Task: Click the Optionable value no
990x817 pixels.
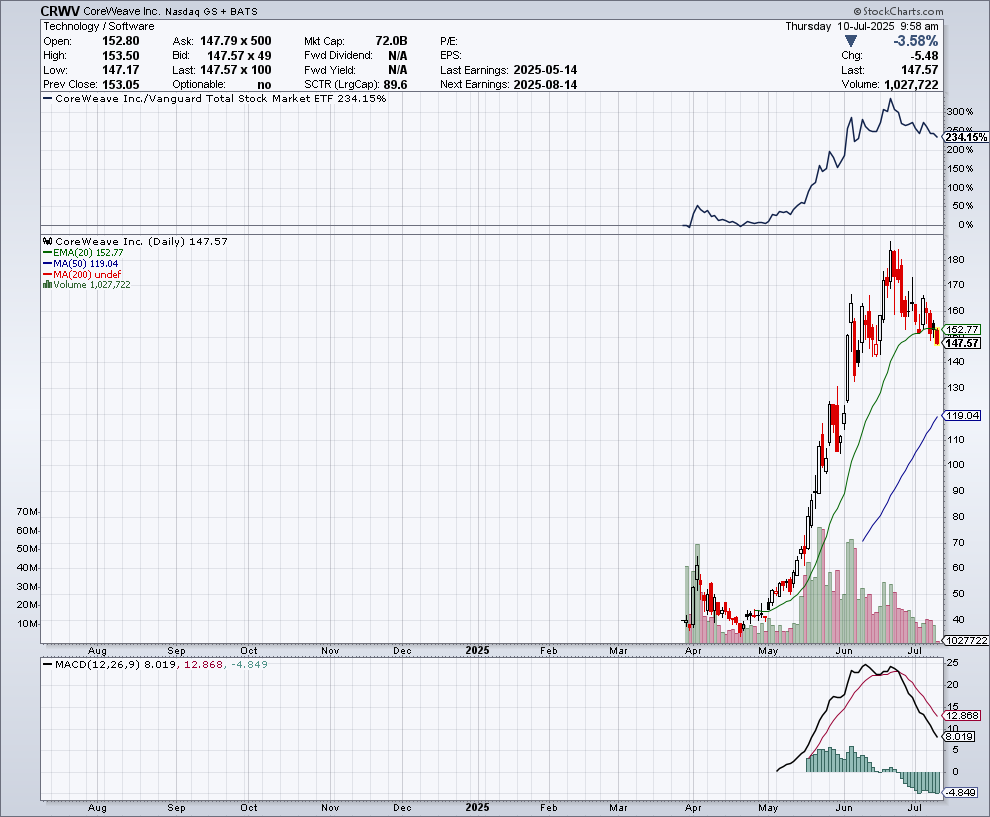Action: (265, 85)
